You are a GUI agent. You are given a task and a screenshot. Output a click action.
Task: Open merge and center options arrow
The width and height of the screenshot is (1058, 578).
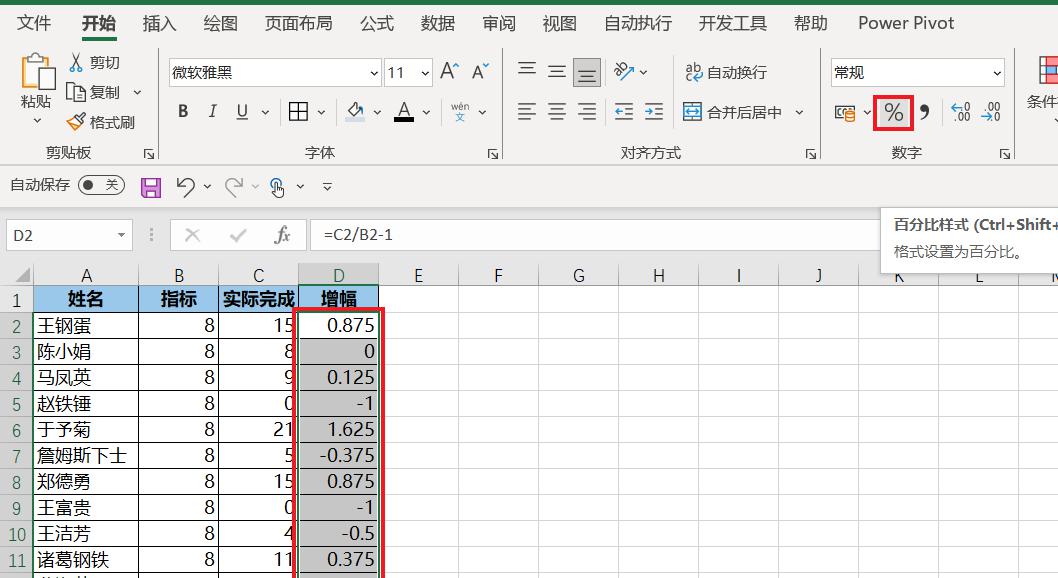pyautogui.click(x=799, y=112)
